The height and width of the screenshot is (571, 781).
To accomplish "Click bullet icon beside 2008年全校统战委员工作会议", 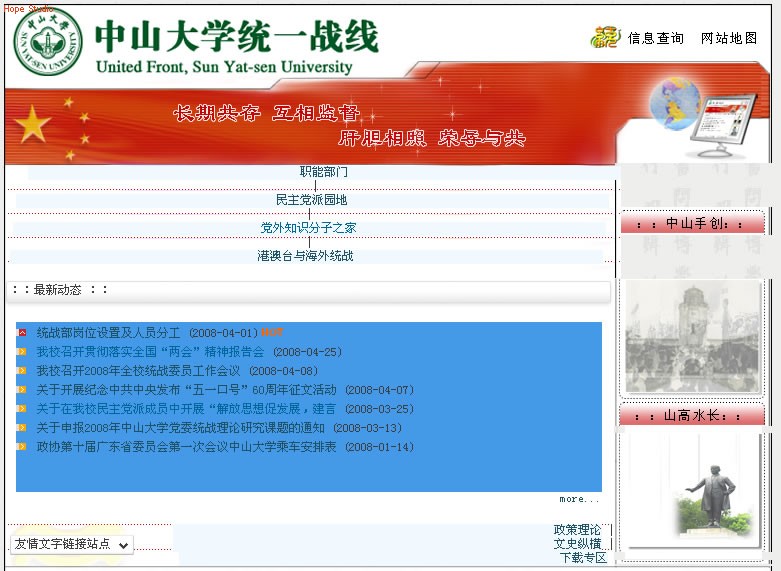I will 21,371.
